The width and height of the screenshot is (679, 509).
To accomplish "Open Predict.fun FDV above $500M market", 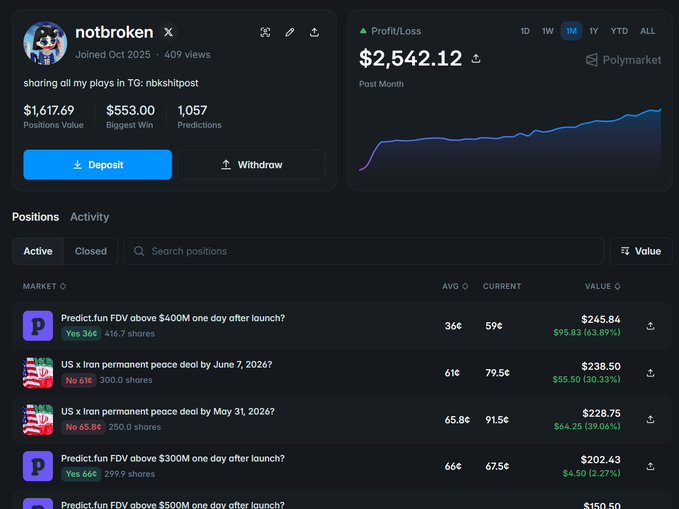I will point(173,505).
